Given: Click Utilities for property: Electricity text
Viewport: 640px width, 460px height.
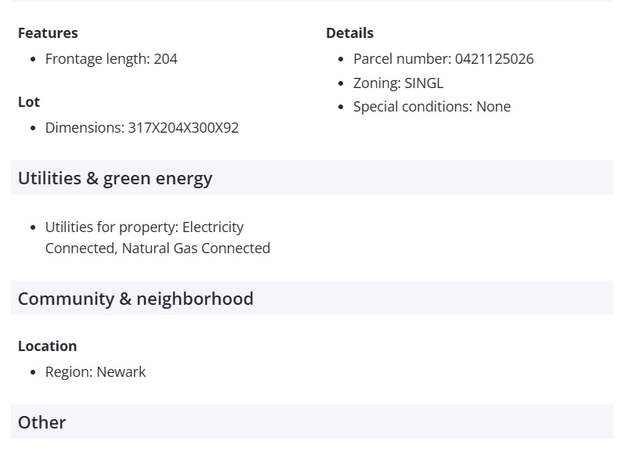Looking at the screenshot, I should pos(144,227).
